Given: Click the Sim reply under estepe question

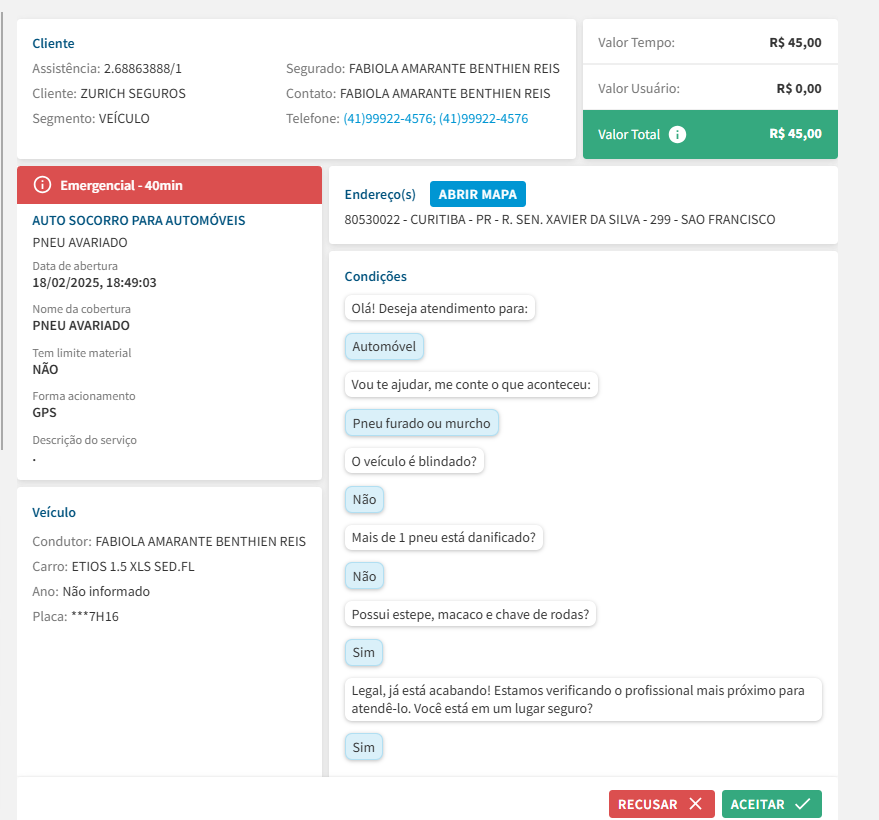Looking at the screenshot, I should pos(363,653).
